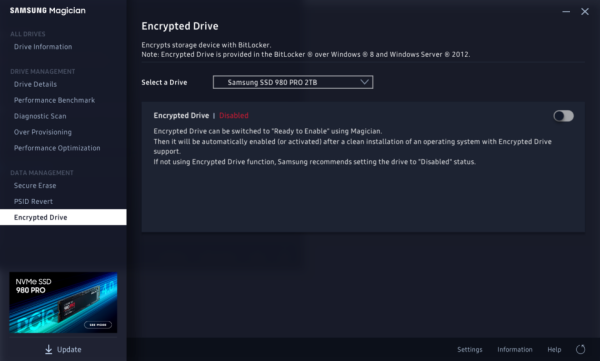The height and width of the screenshot is (361, 600).
Task: Click the Help link in footer
Action: (554, 350)
